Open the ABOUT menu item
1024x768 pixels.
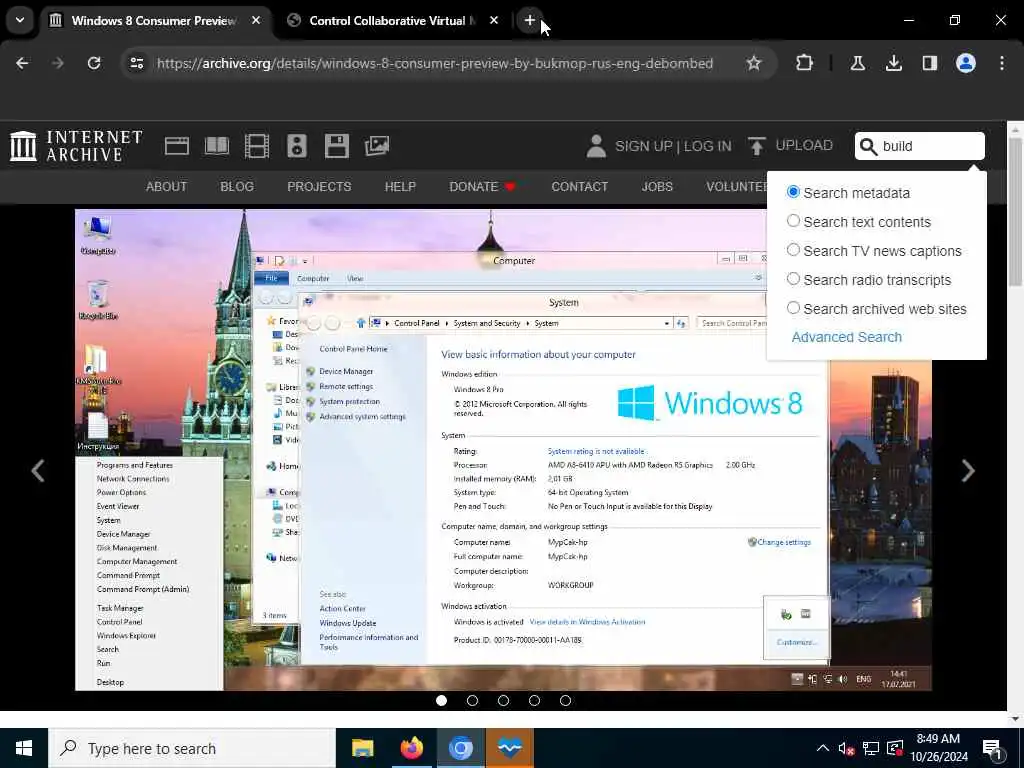pos(167,187)
